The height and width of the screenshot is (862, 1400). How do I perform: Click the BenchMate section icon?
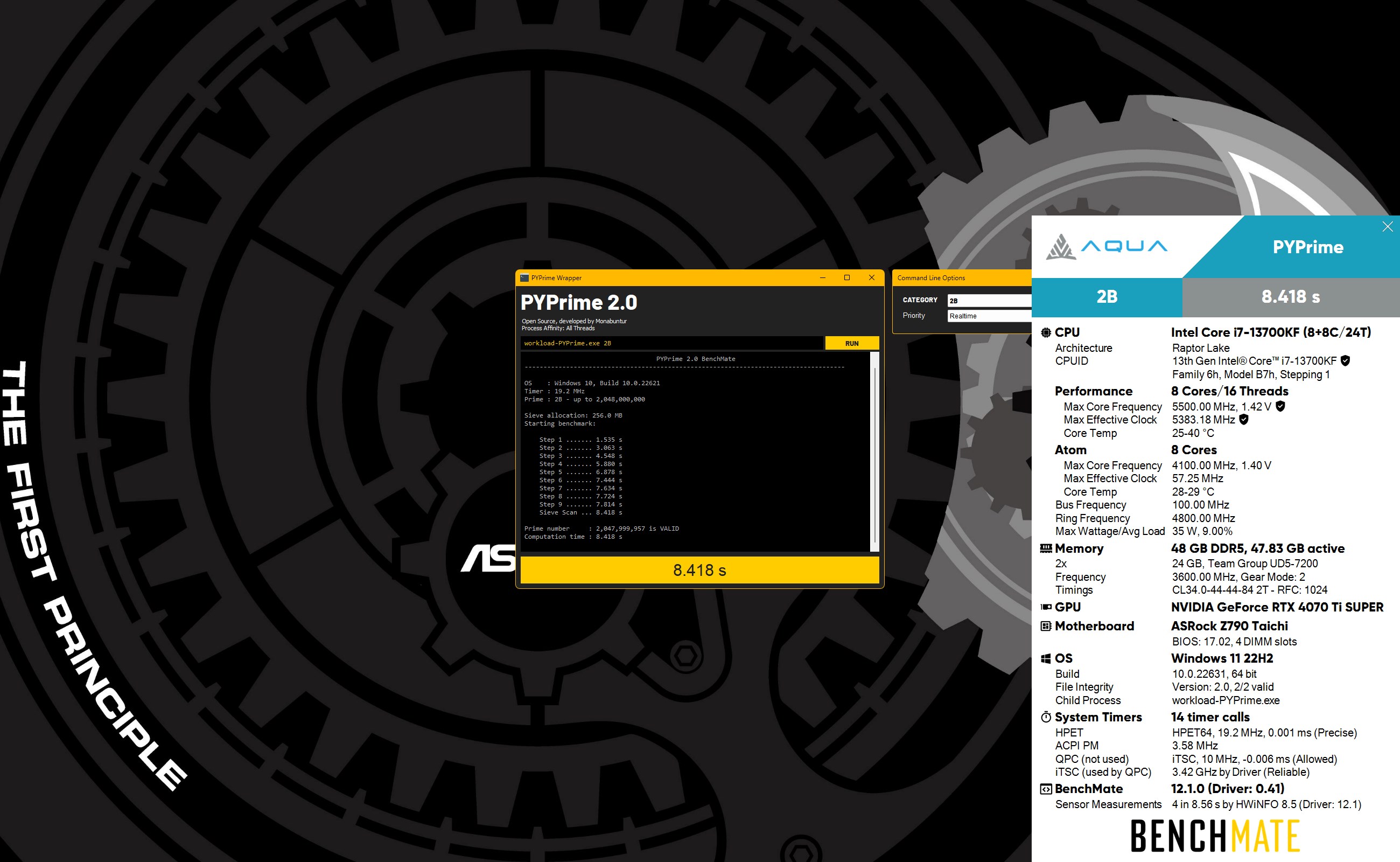click(1046, 789)
